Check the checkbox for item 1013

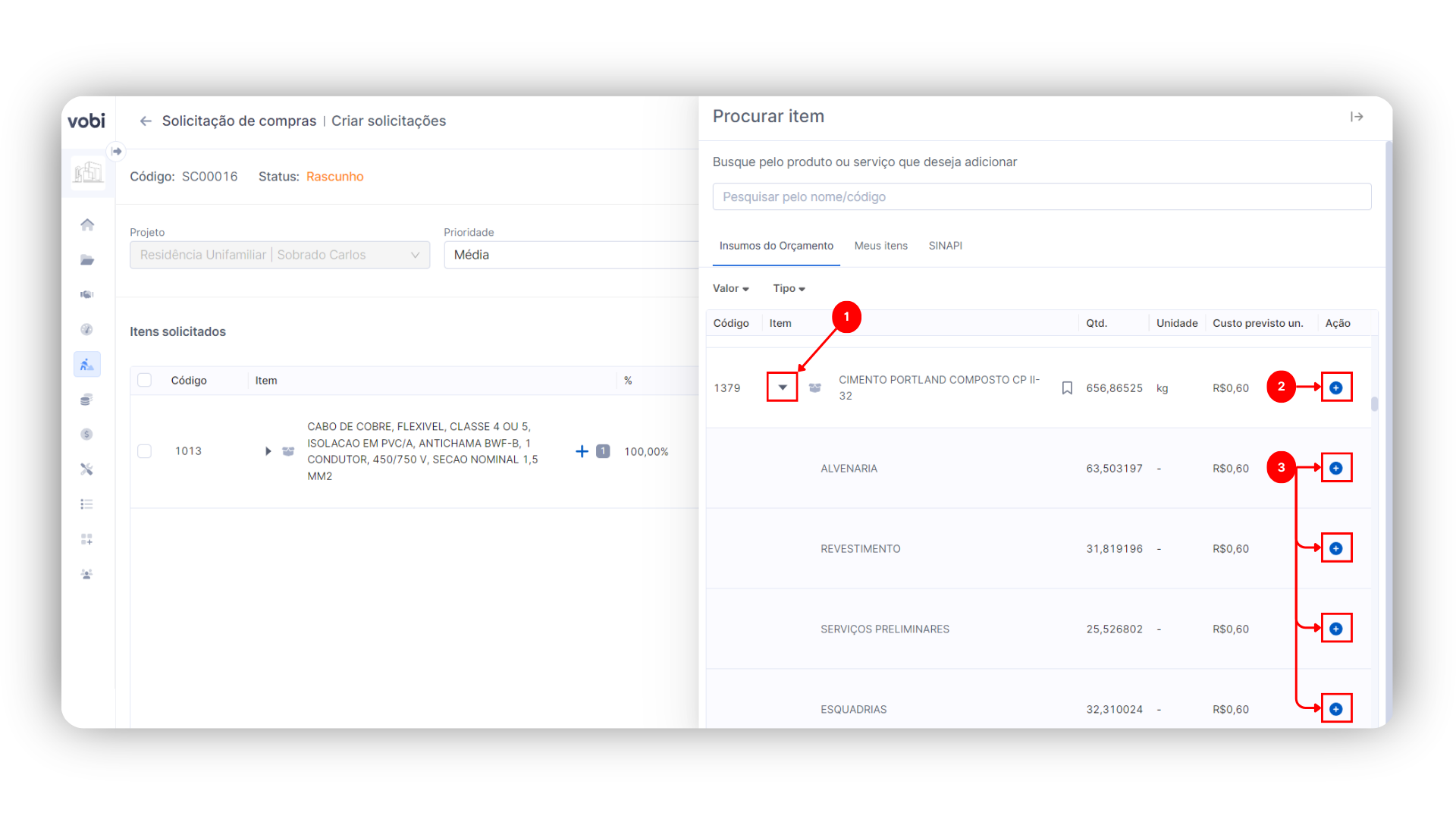[x=145, y=451]
